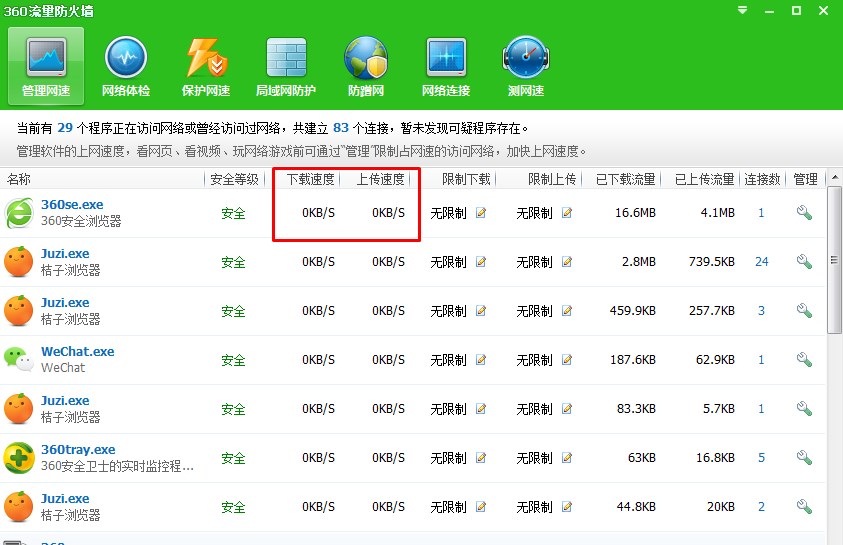The height and width of the screenshot is (545, 843).
Task: Edit upload limit for Juzi.exe 5.7KB row
Action: click(x=567, y=409)
